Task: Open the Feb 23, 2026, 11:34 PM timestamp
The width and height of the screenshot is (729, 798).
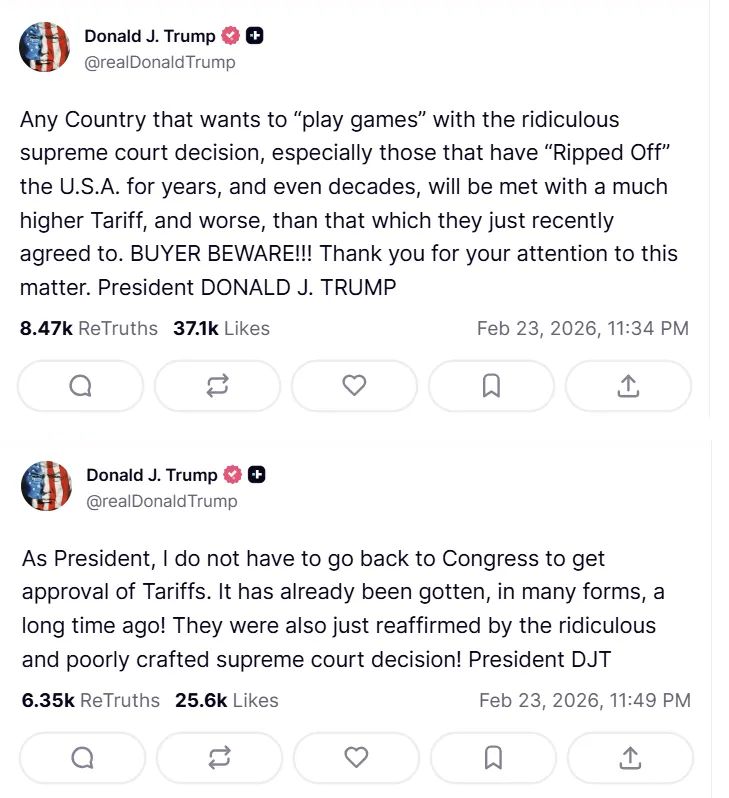Action: point(582,328)
